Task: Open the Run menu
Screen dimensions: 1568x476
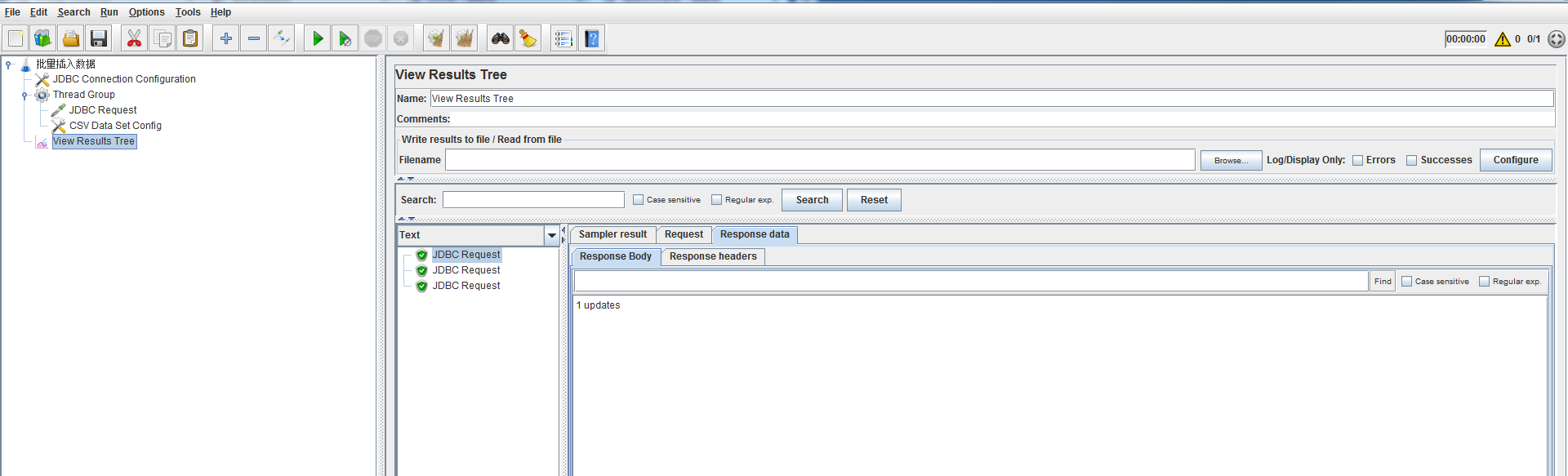Action: [x=109, y=12]
